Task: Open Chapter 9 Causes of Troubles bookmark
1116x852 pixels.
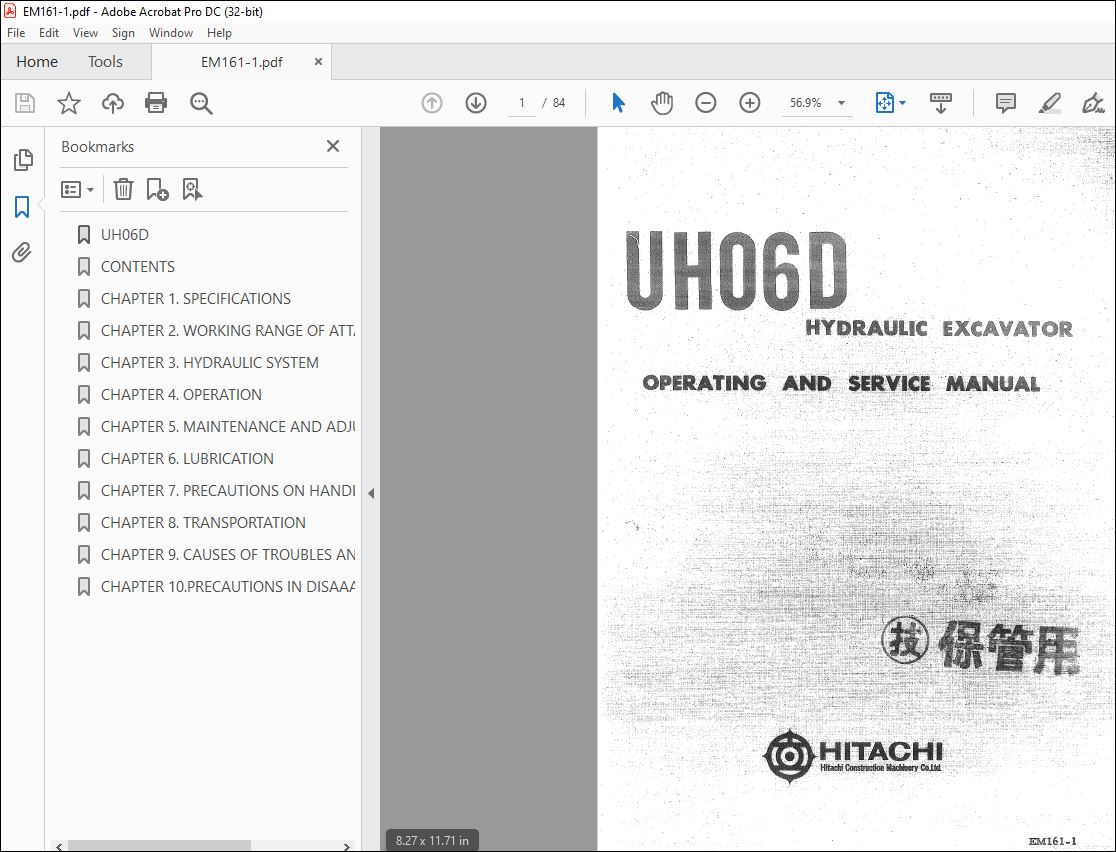Action: coord(228,554)
